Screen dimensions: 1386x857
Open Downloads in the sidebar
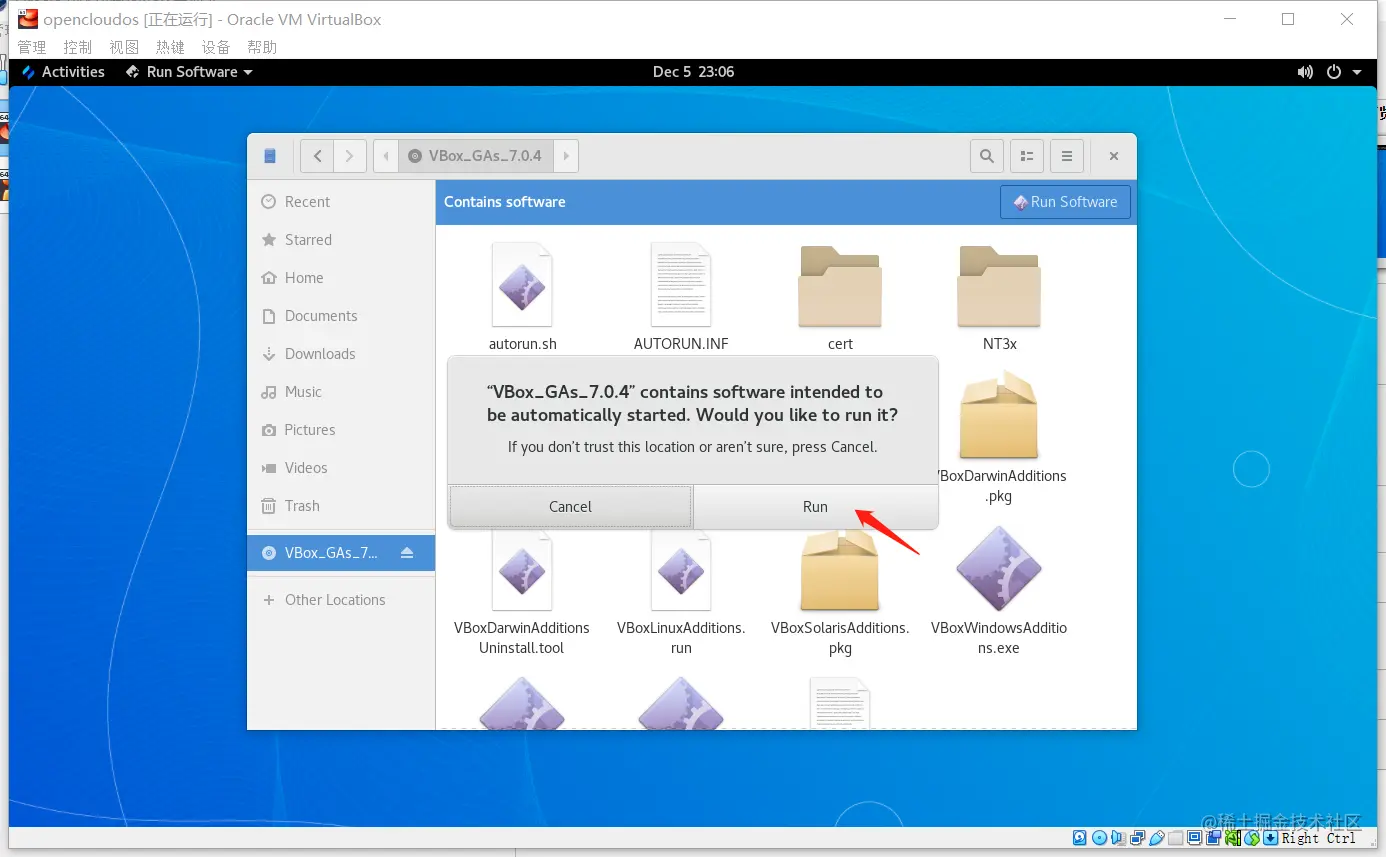tap(341, 354)
